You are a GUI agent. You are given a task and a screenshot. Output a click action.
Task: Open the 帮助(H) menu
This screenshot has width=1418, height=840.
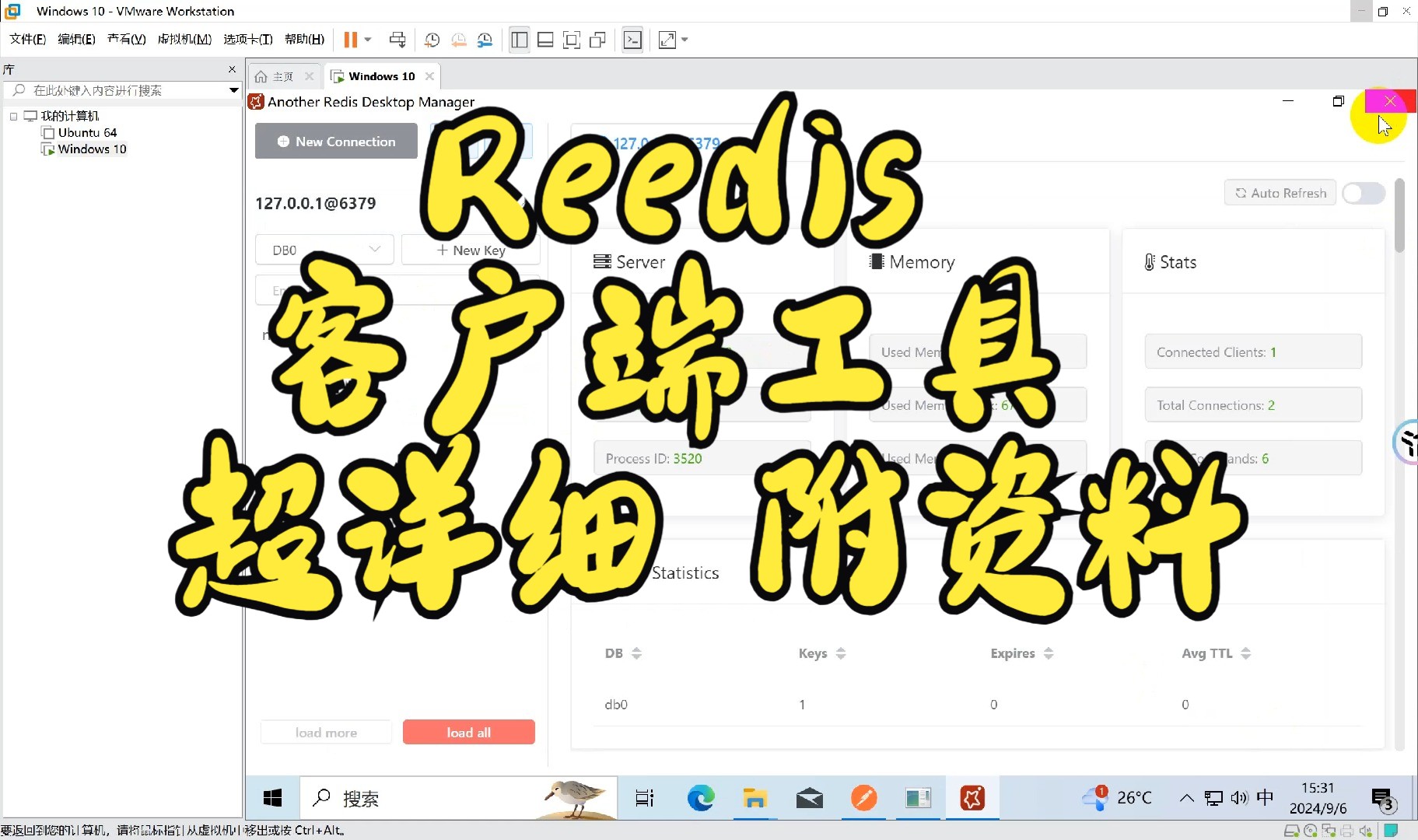[x=304, y=39]
